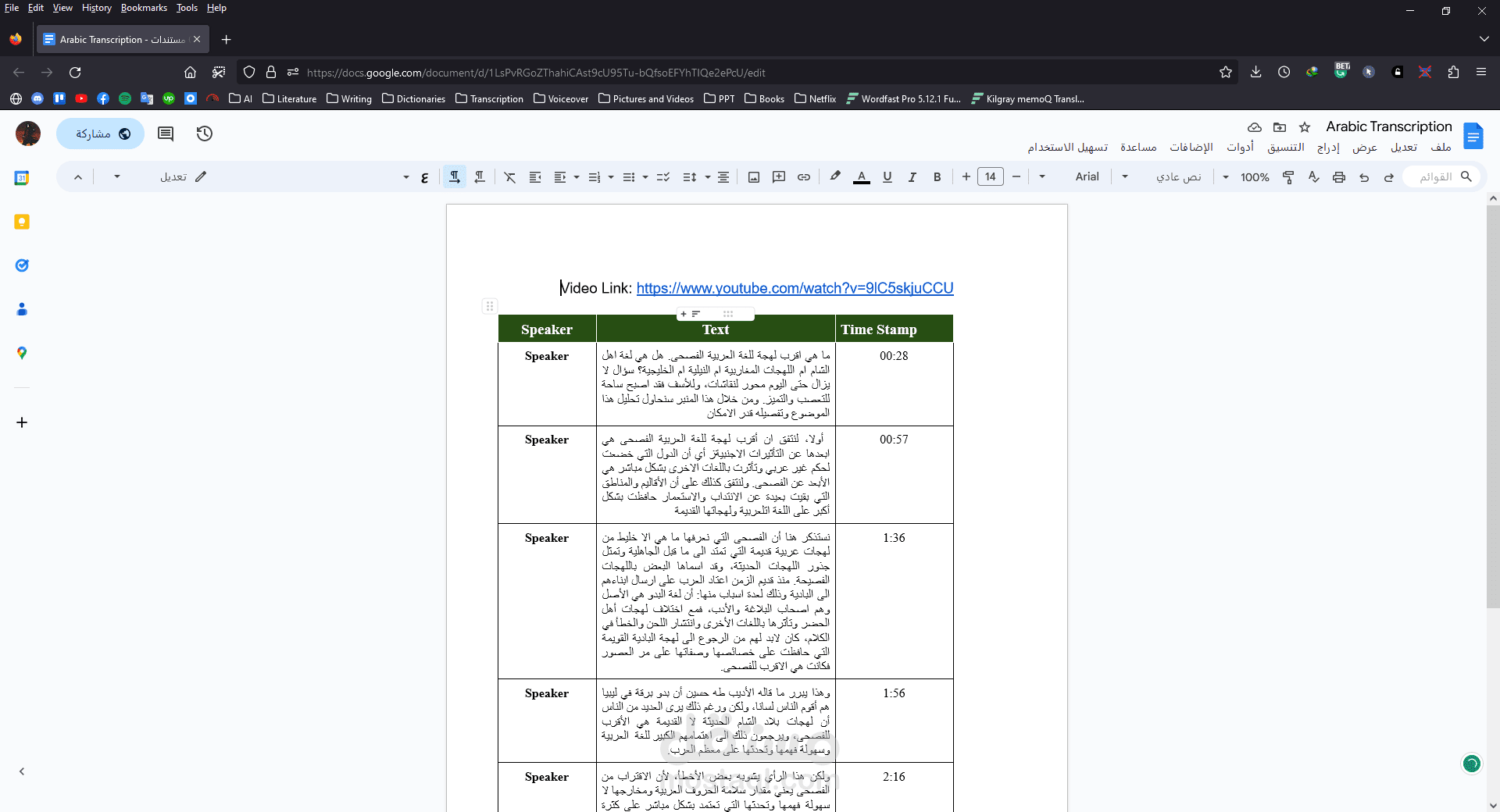Toggle underline formatting

[887, 177]
